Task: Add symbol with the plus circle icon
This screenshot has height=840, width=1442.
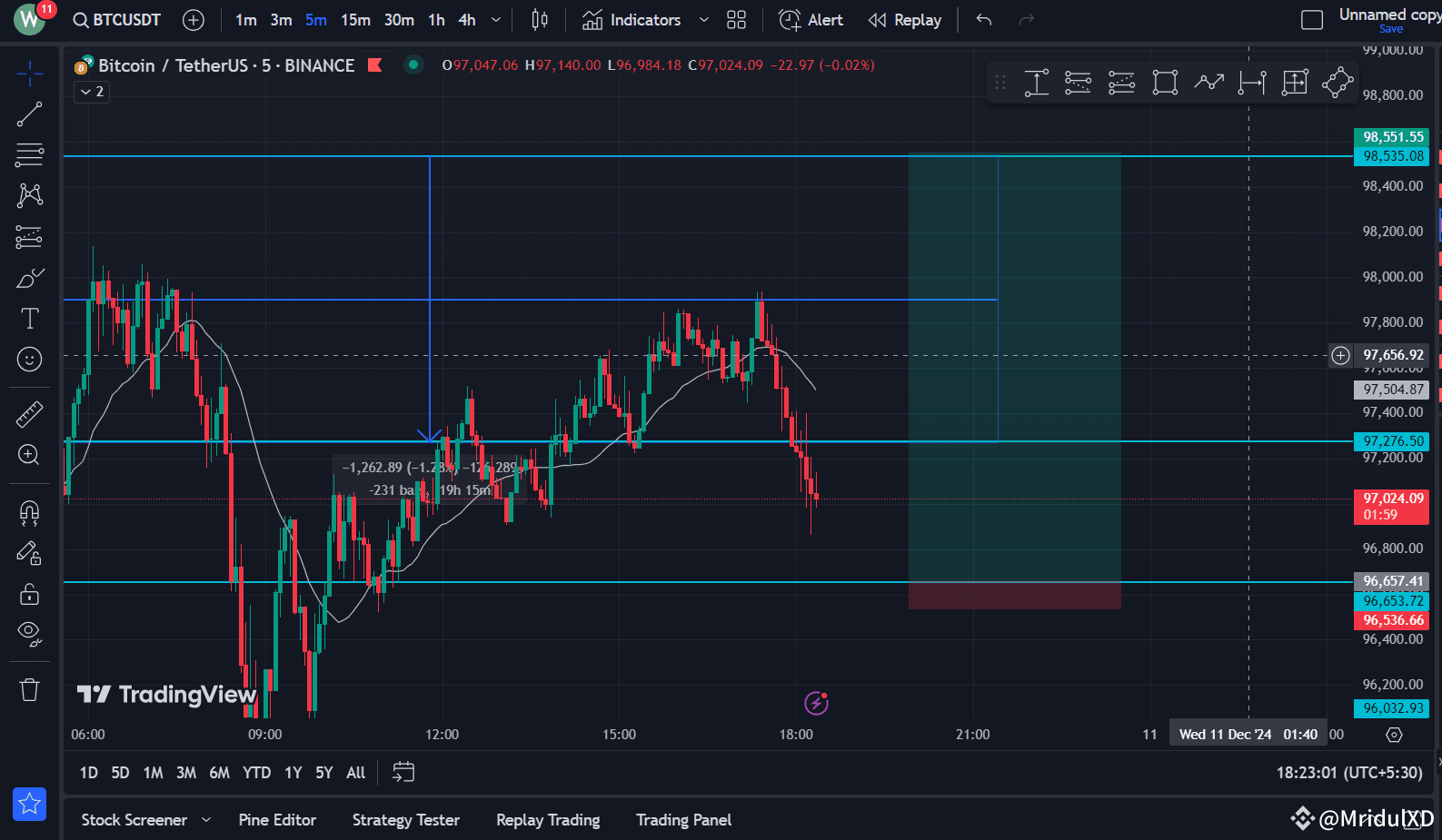Action: [x=194, y=20]
